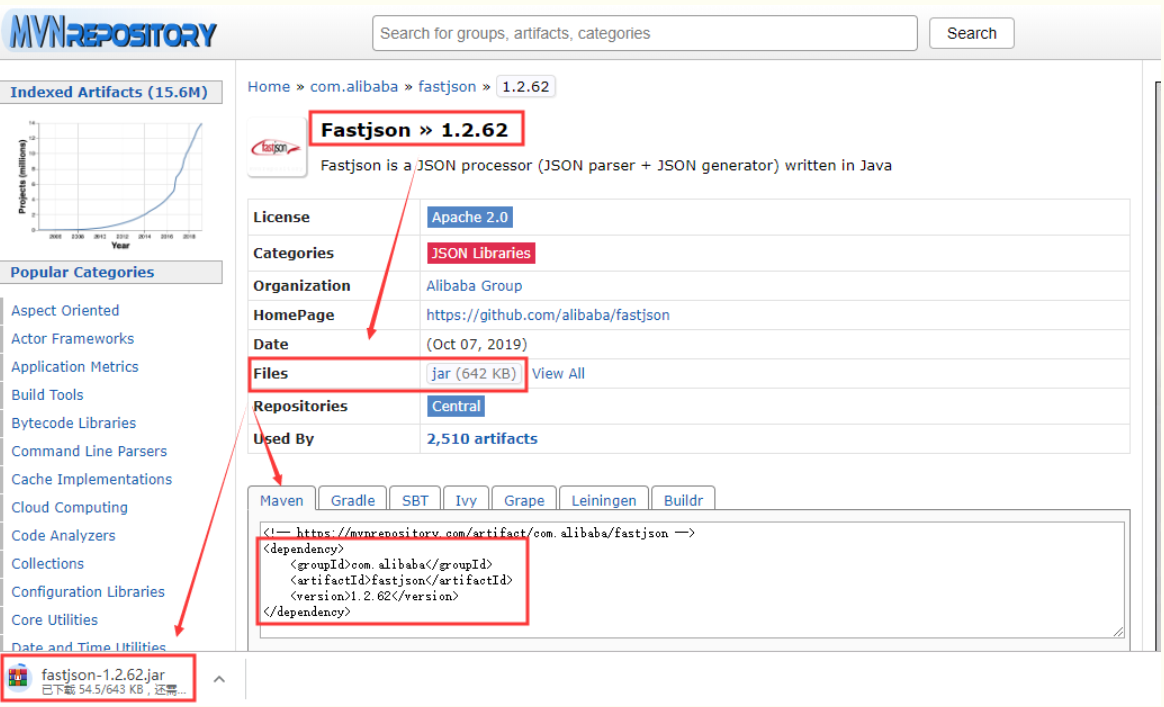The height and width of the screenshot is (707, 1164).
Task: Open the JSON Libraries category tag
Action: (x=481, y=253)
